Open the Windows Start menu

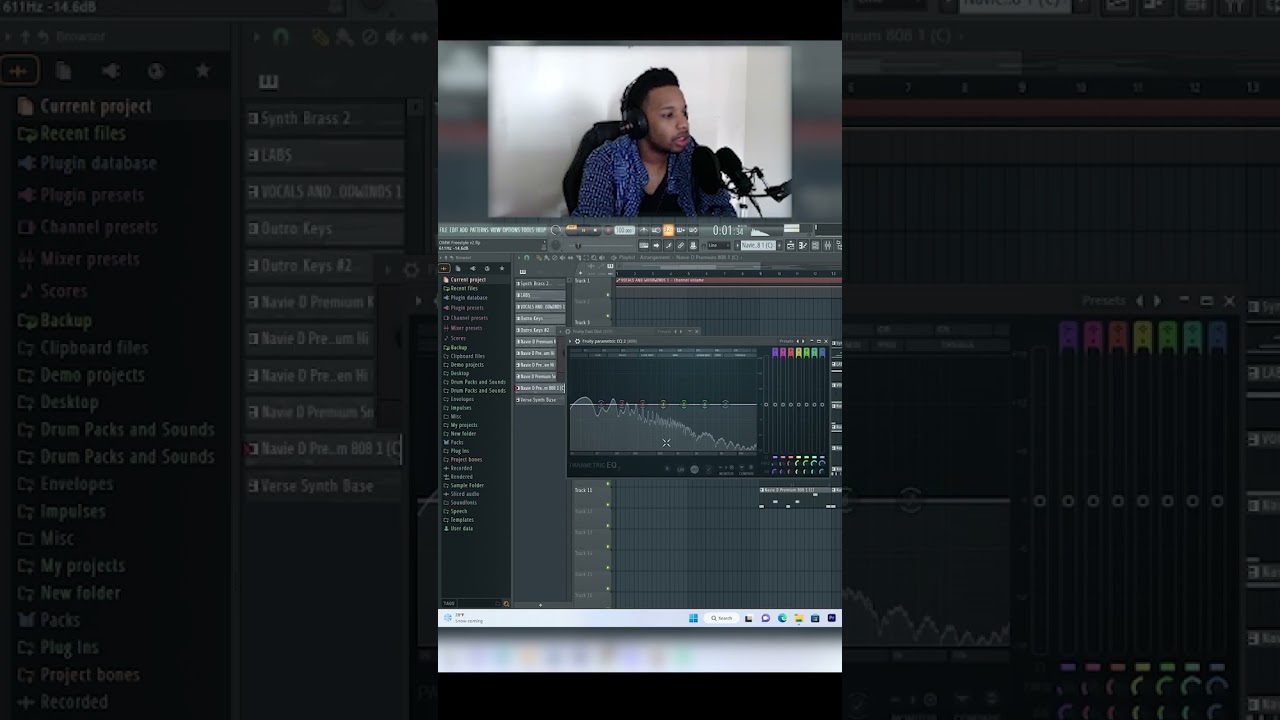click(693, 618)
